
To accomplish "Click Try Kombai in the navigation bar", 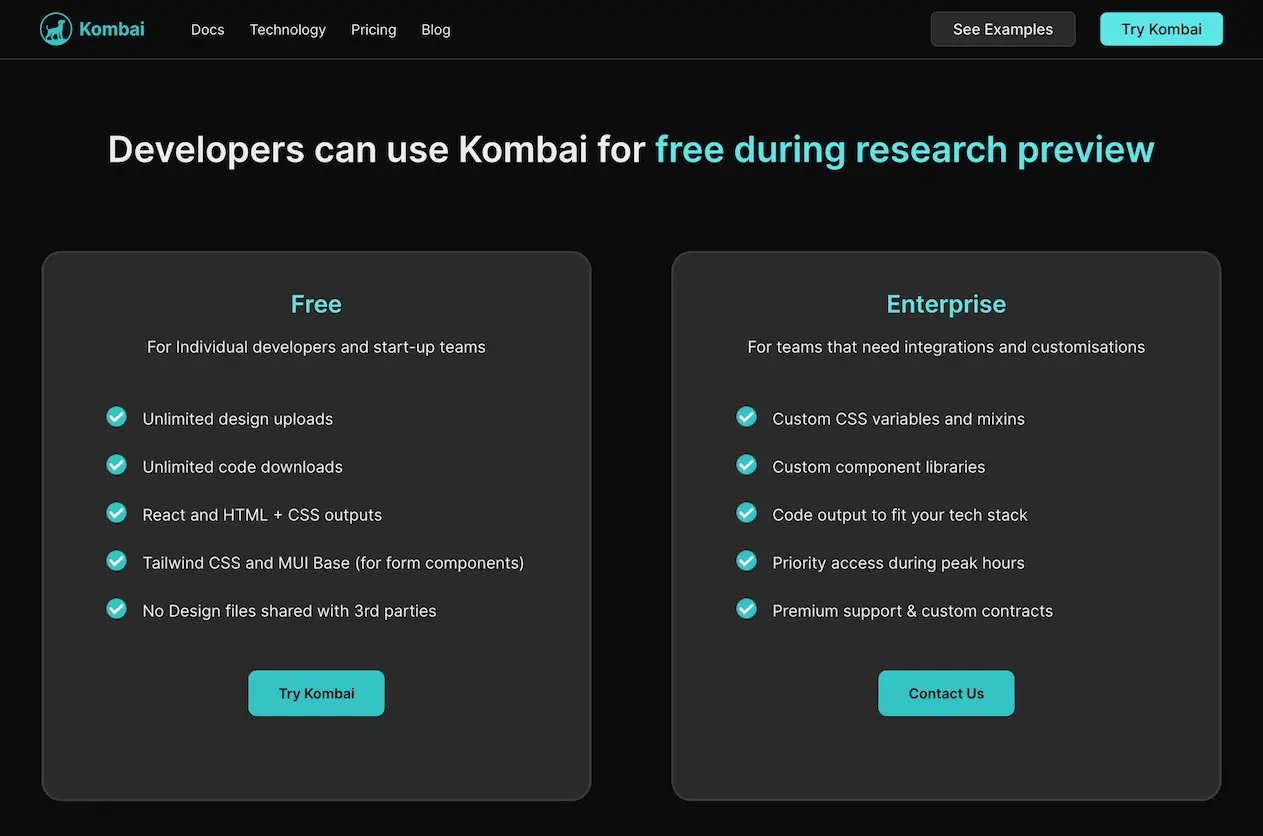I will pyautogui.click(x=1161, y=29).
